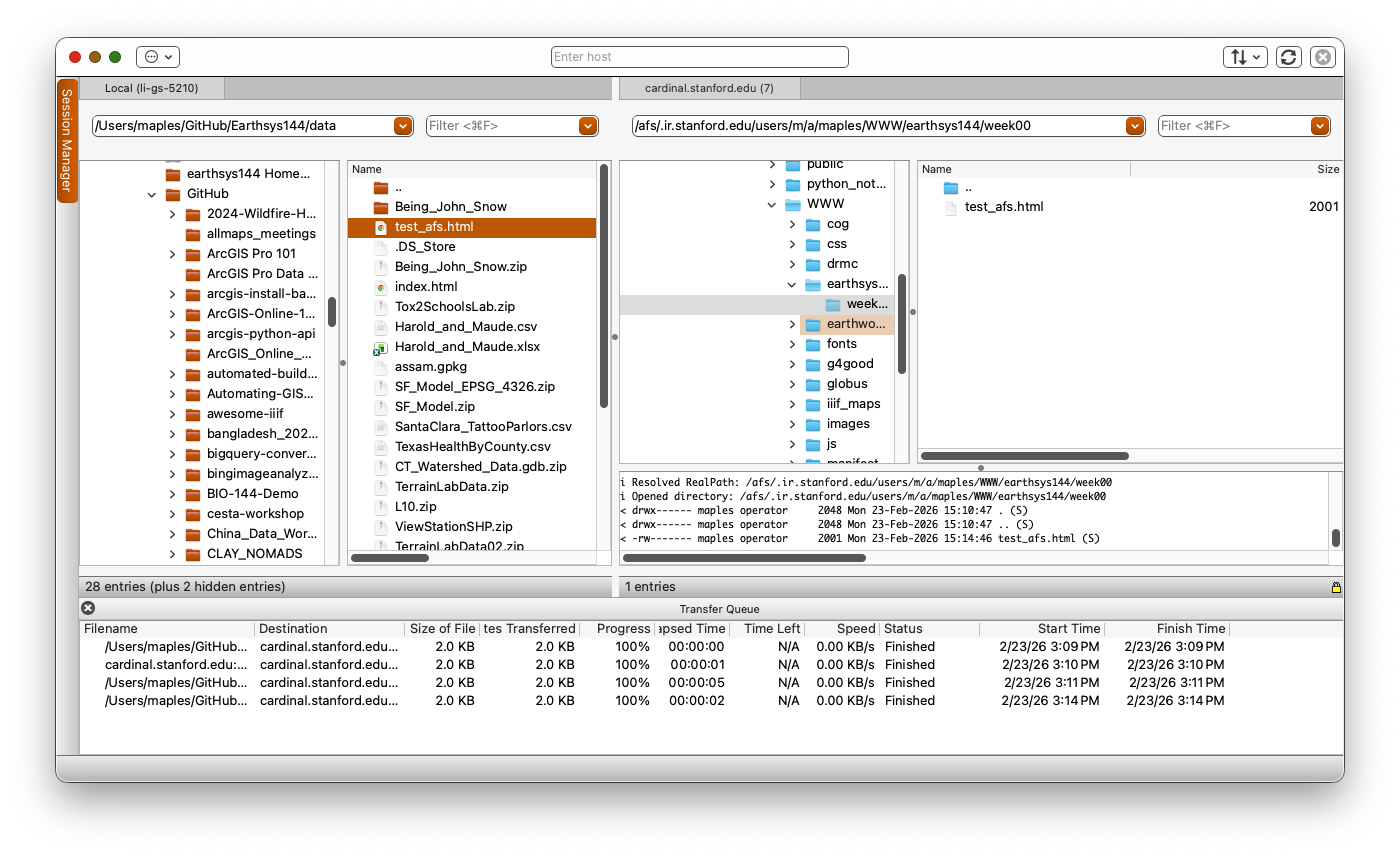Screen dimensions: 1400x856
Task: Click the highlighted earthwo... folder icon in remote tree
Action: click(x=813, y=323)
